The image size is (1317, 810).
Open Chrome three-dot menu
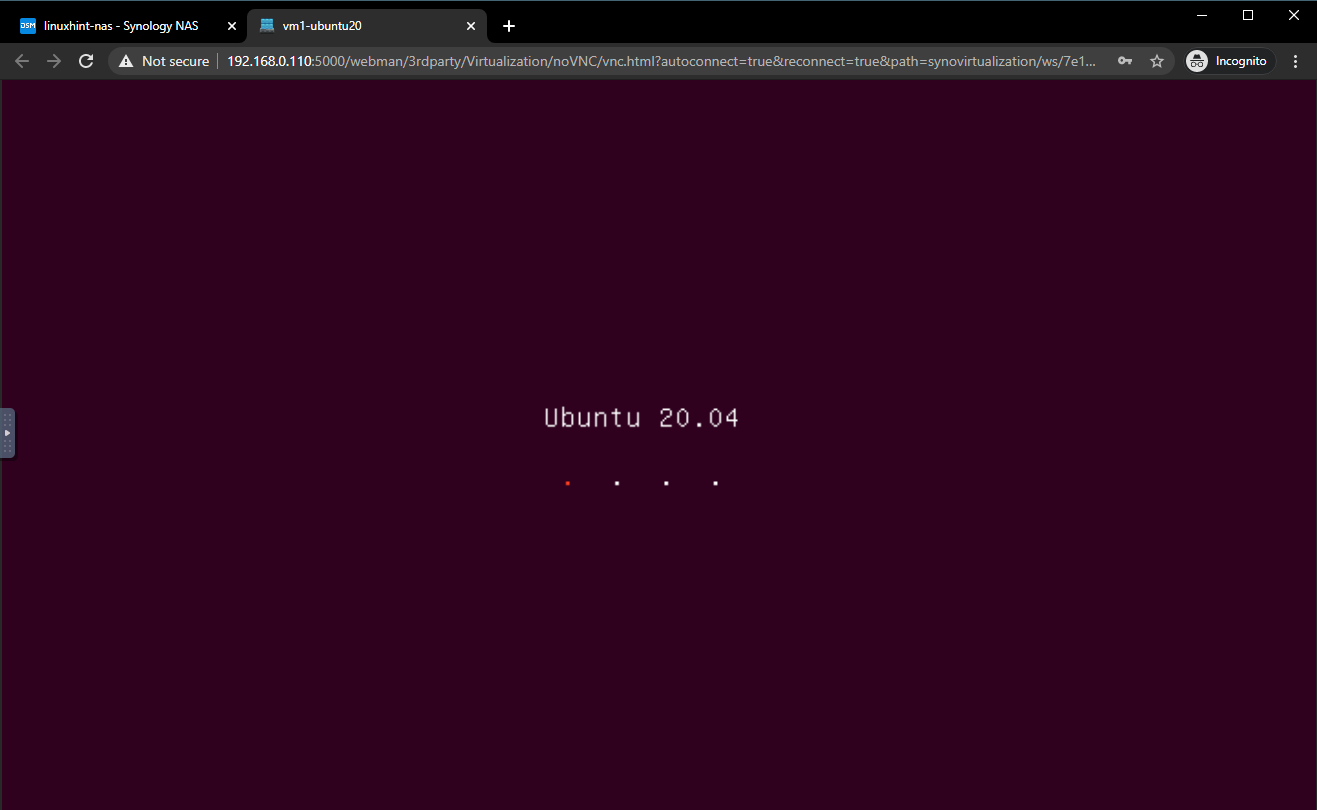[x=1296, y=61]
